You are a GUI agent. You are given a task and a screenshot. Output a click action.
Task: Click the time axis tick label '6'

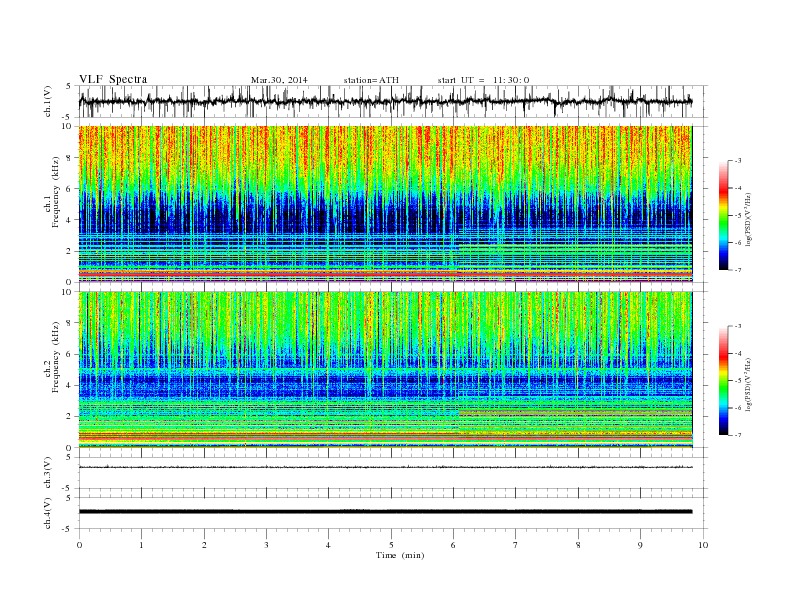coord(453,545)
